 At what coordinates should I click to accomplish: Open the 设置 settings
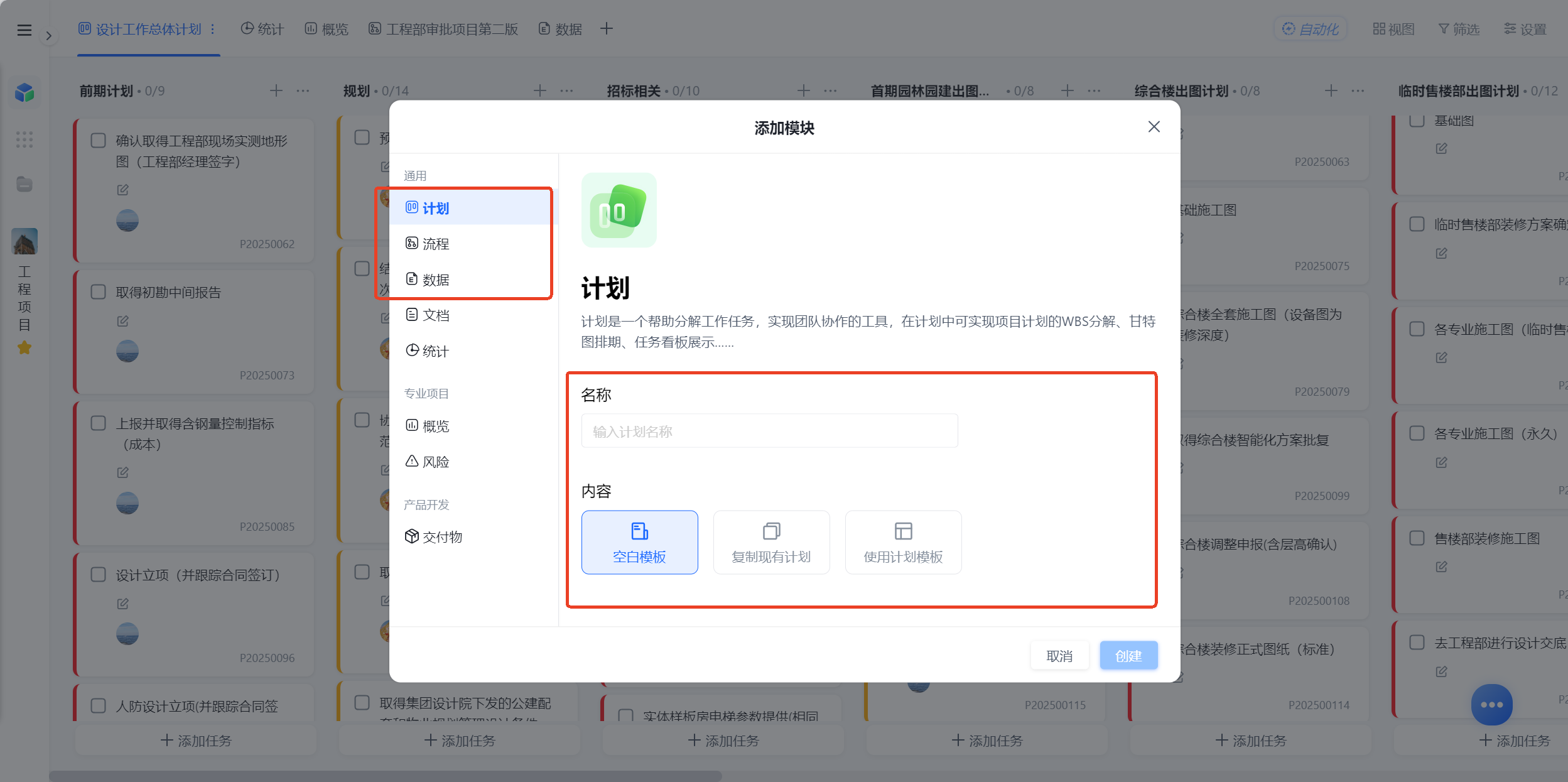pyautogui.click(x=1525, y=29)
